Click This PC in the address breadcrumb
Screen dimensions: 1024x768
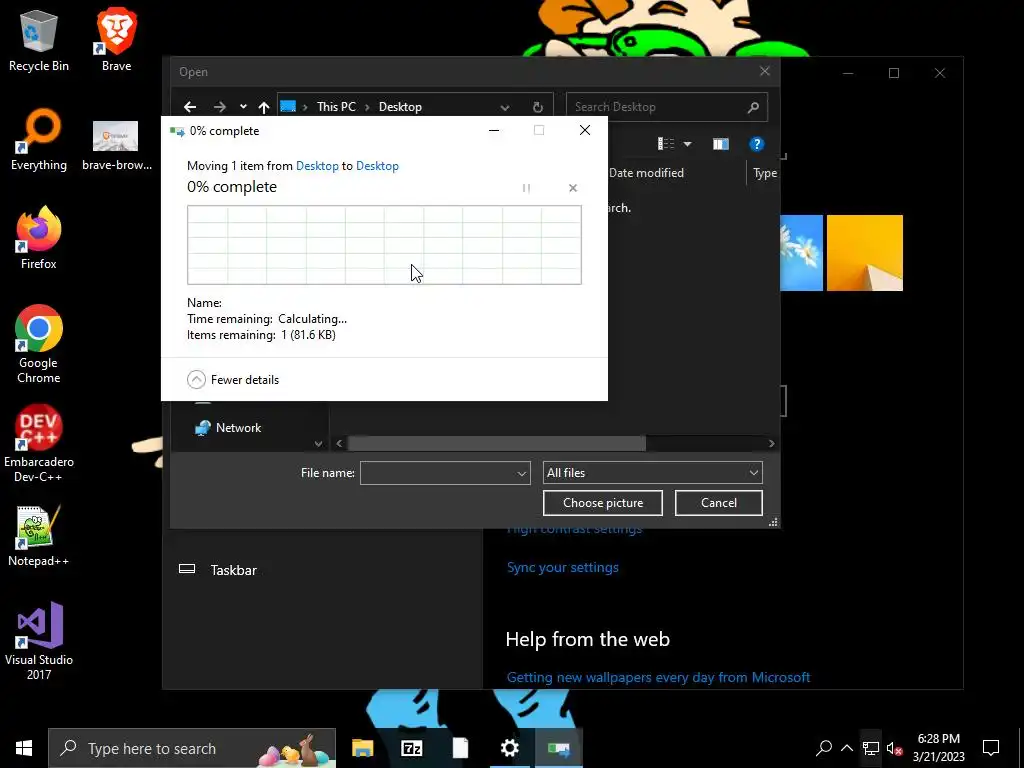point(336,107)
